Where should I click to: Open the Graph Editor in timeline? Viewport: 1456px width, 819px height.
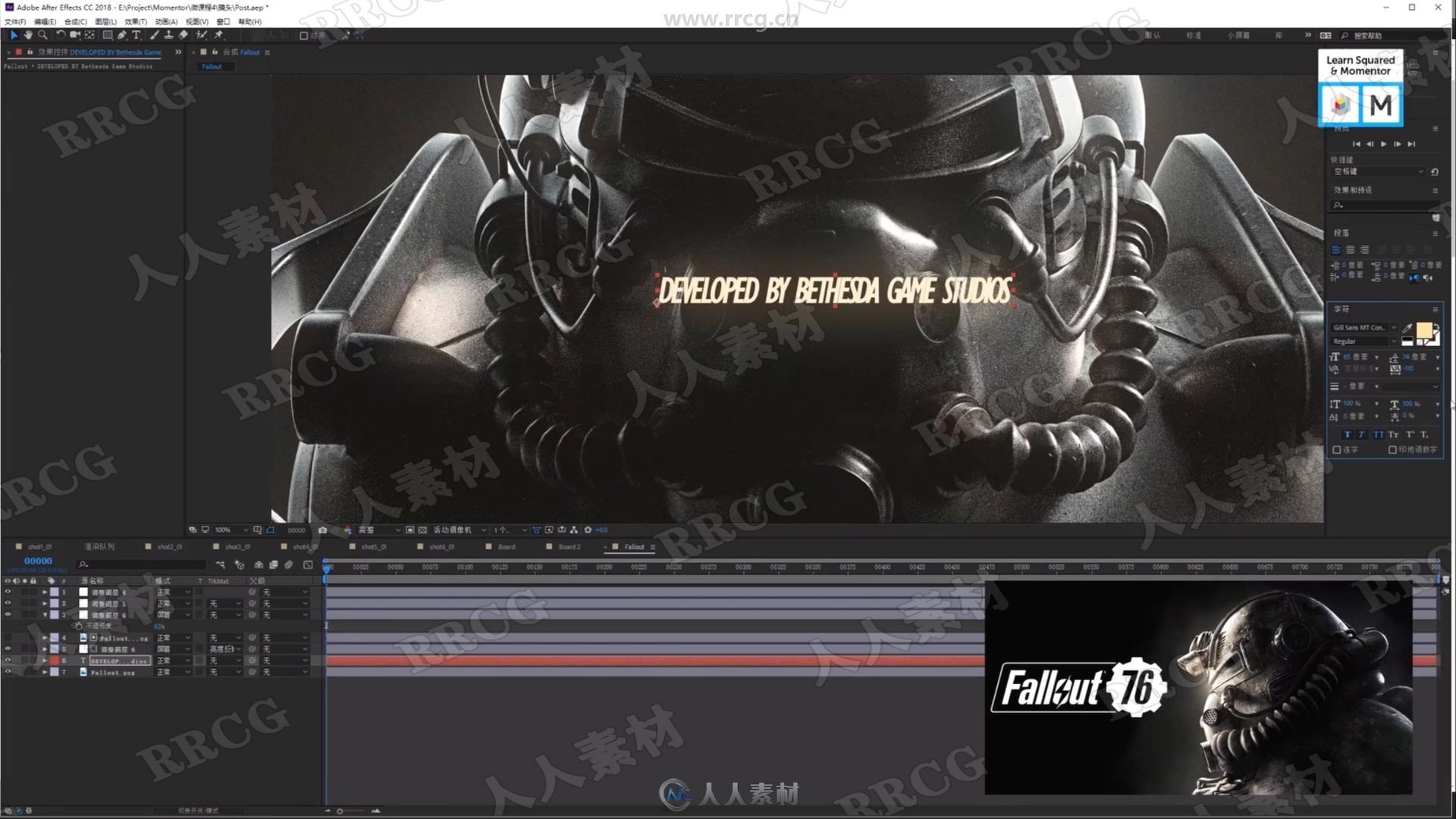pos(308,565)
